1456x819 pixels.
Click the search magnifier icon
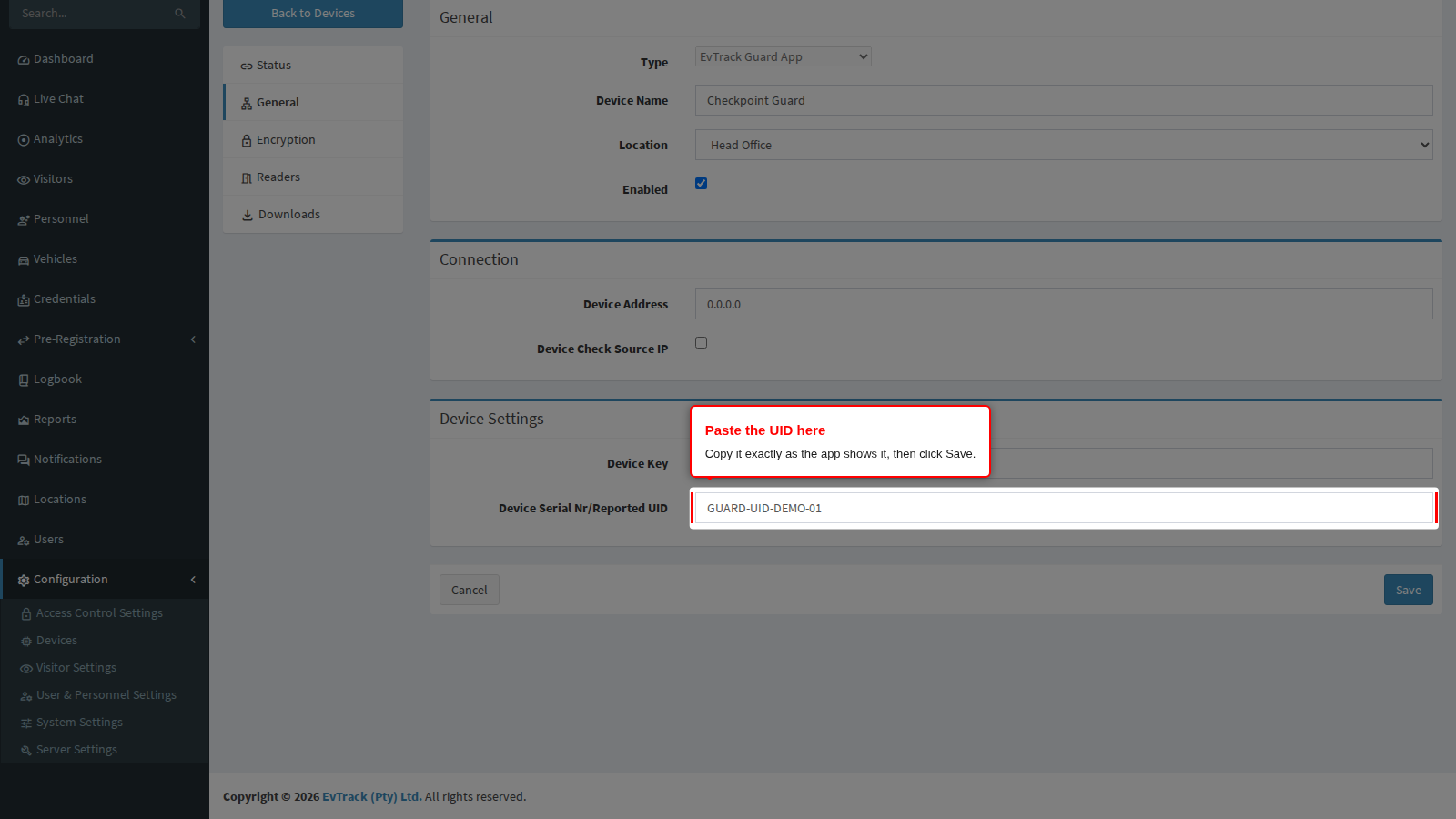[180, 14]
